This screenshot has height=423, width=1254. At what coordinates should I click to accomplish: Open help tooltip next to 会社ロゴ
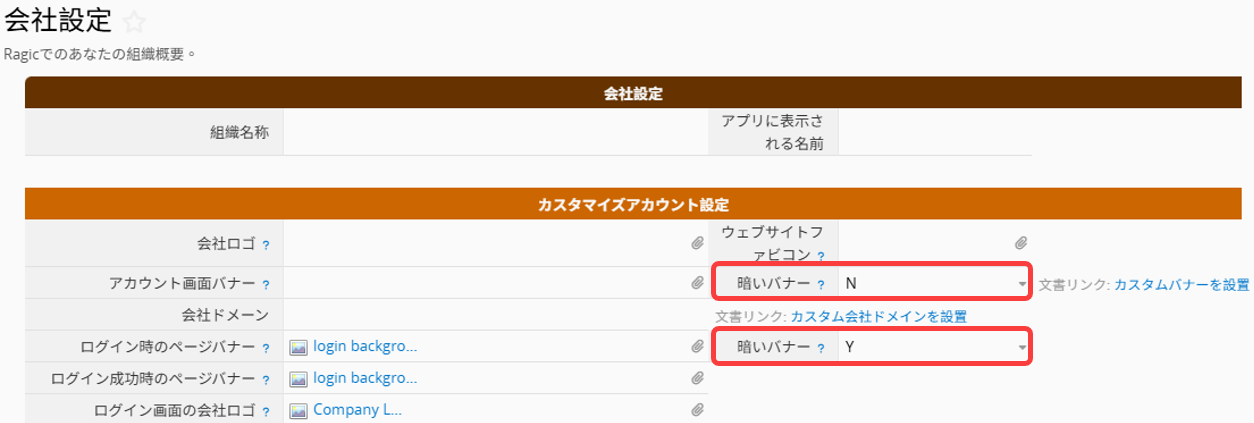pyautogui.click(x=266, y=245)
